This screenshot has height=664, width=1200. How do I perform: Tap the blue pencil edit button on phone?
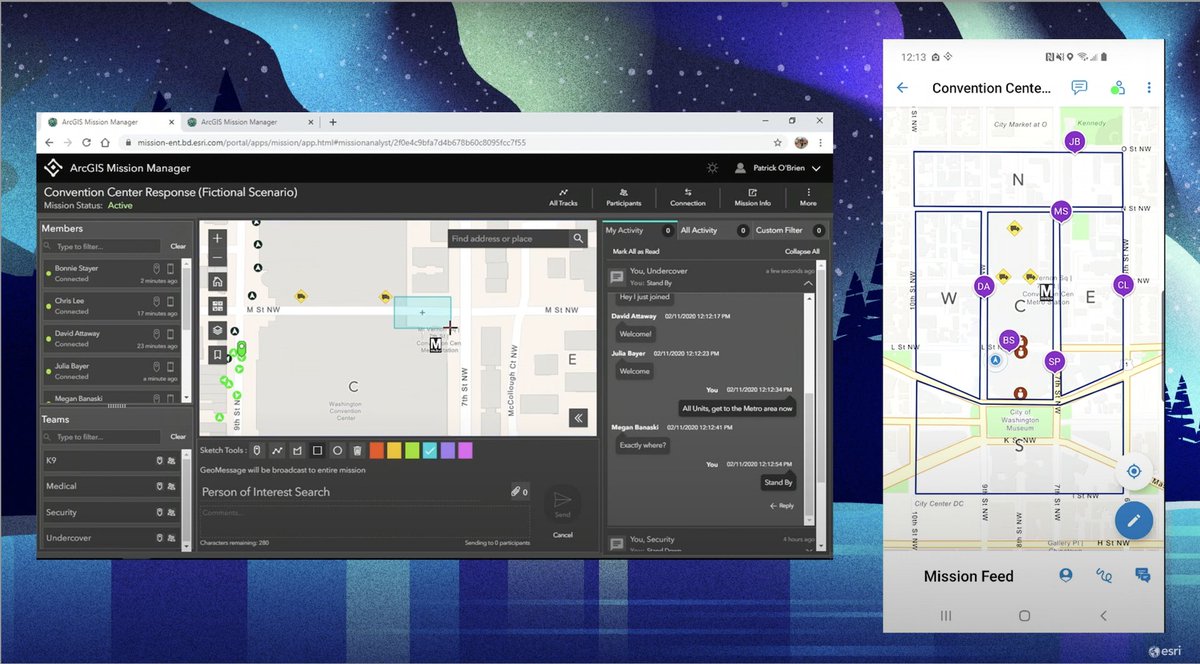[x=1134, y=520]
